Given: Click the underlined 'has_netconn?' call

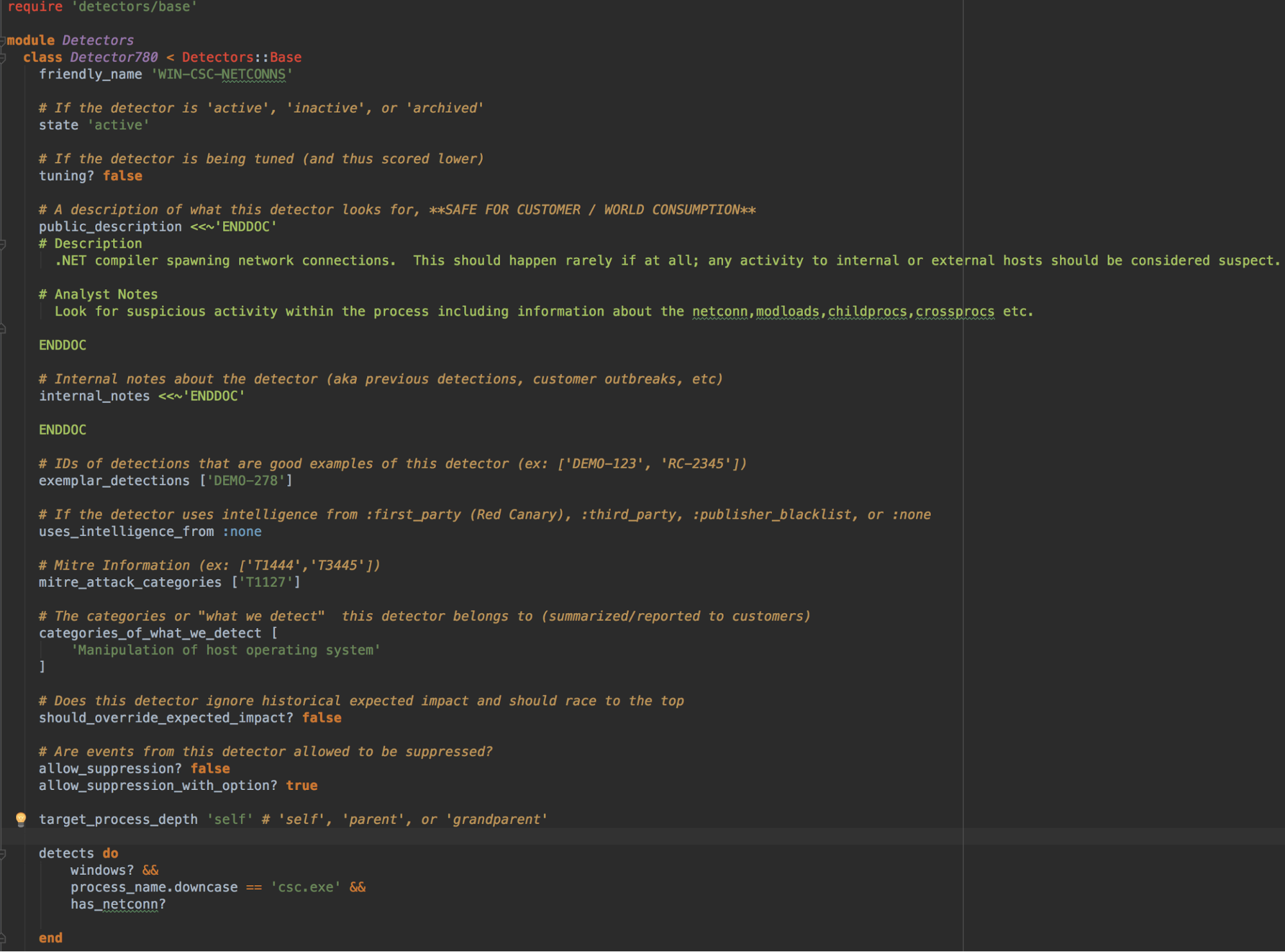Looking at the screenshot, I should tap(118, 904).
